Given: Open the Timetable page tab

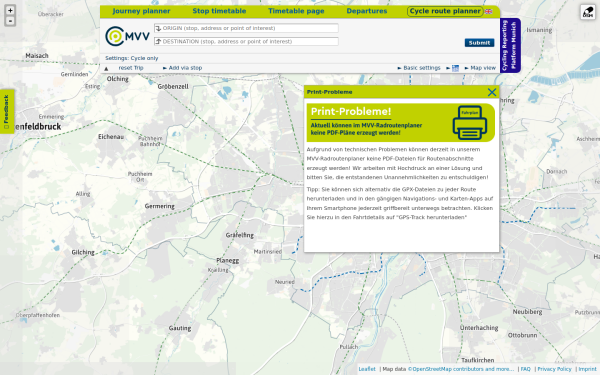Looking at the screenshot, I should point(296,11).
